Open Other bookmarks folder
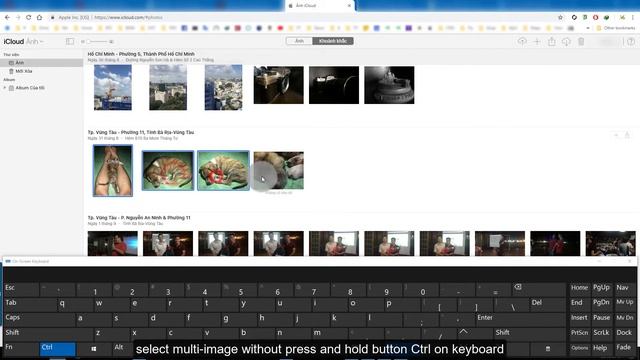Viewport: 640px width, 360px height. 616,28
